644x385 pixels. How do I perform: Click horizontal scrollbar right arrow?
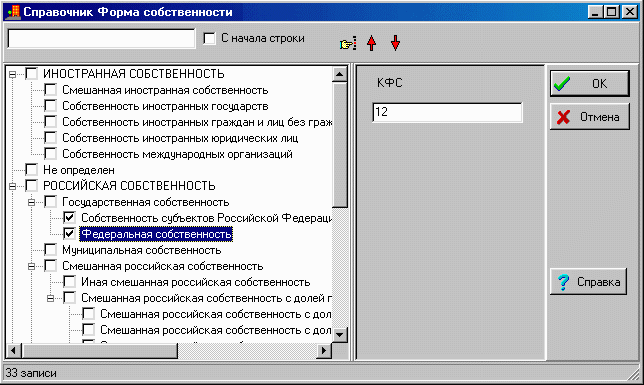(x=324, y=350)
